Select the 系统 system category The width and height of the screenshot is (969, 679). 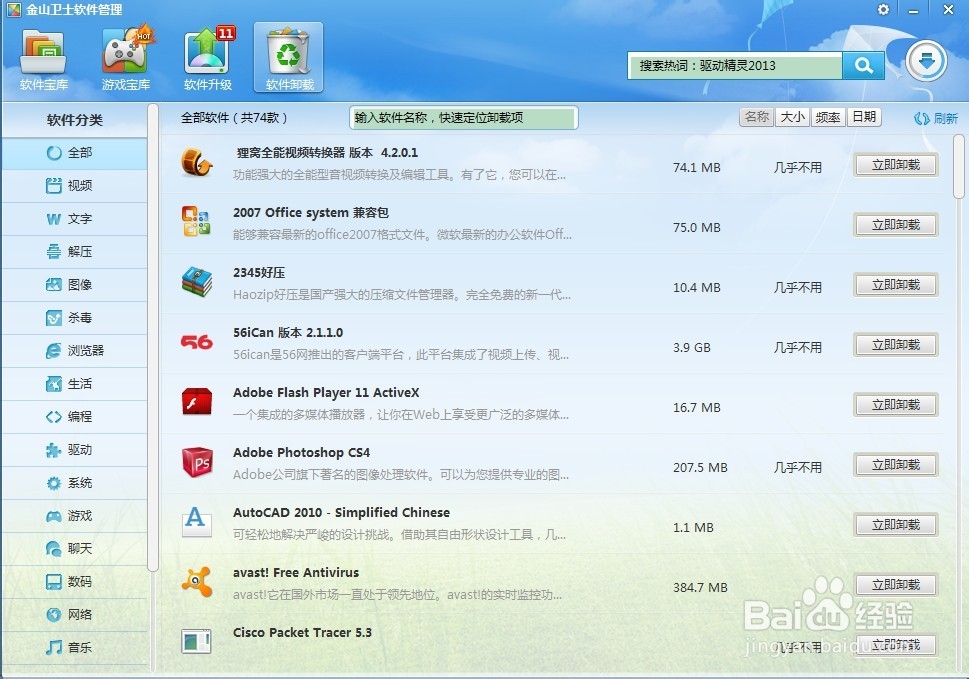pyautogui.click(x=74, y=483)
